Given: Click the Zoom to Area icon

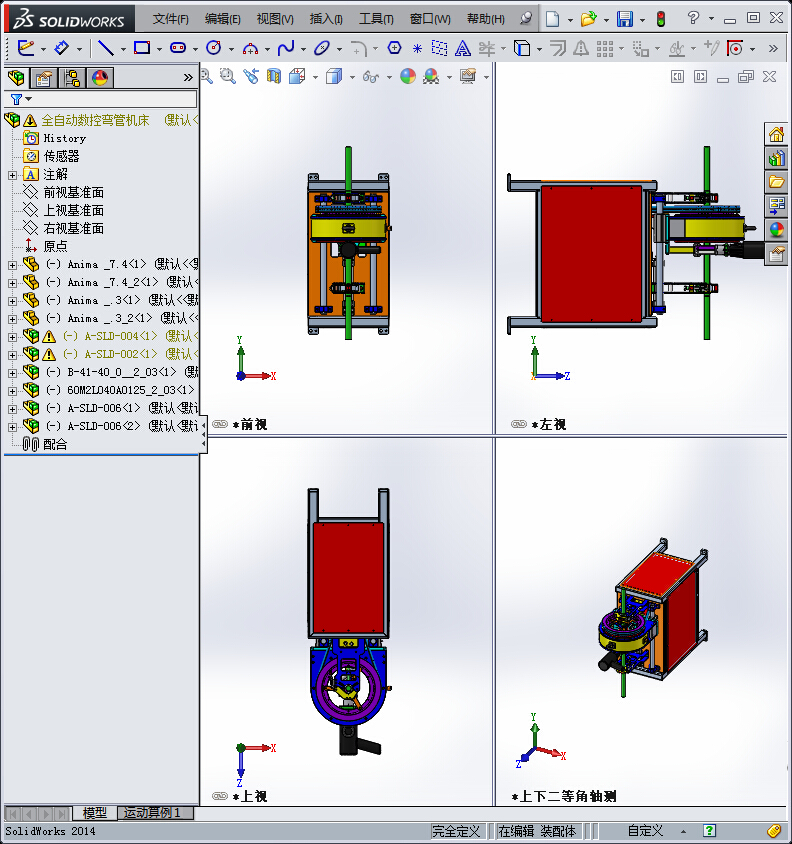Looking at the screenshot, I should [228, 76].
